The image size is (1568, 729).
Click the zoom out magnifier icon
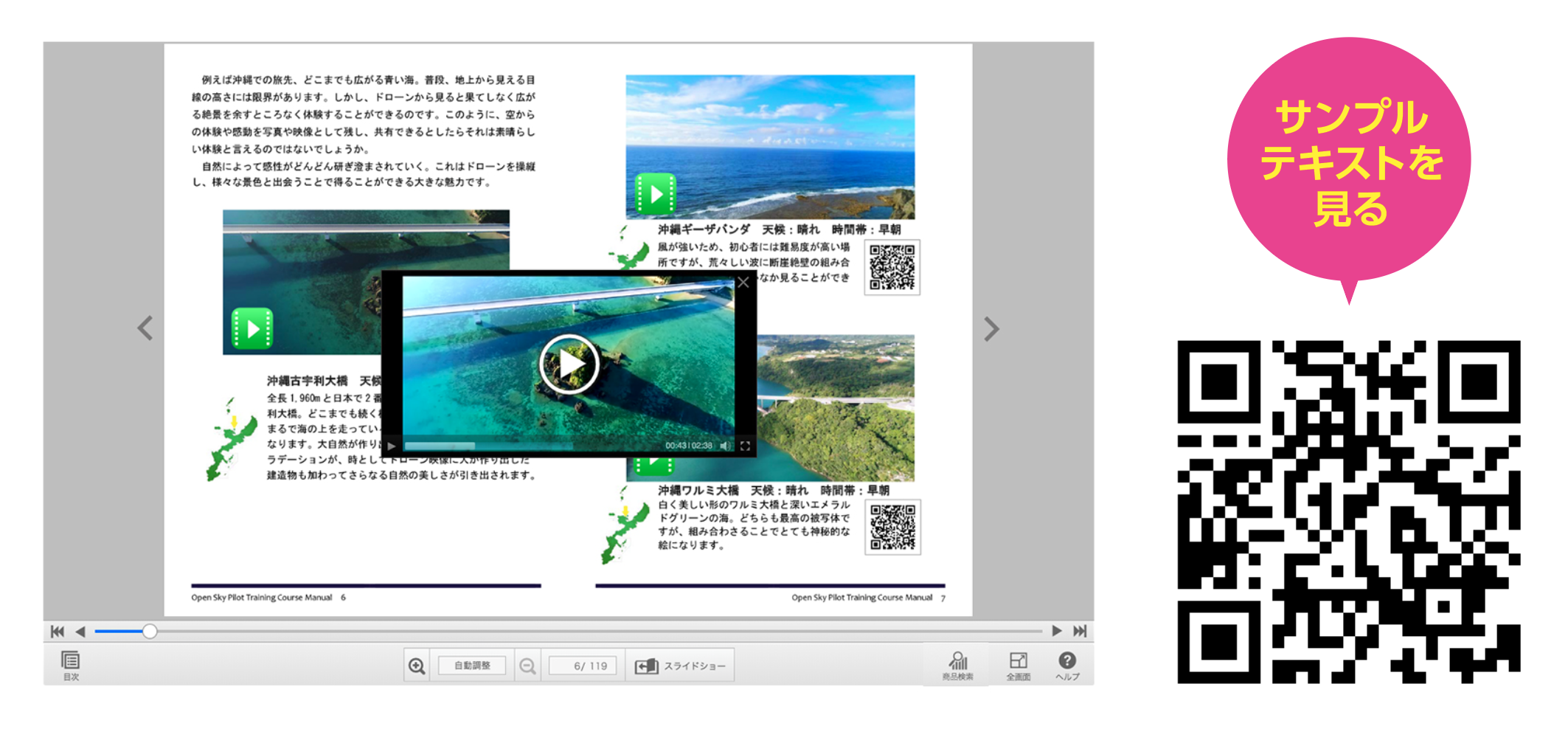point(527,666)
